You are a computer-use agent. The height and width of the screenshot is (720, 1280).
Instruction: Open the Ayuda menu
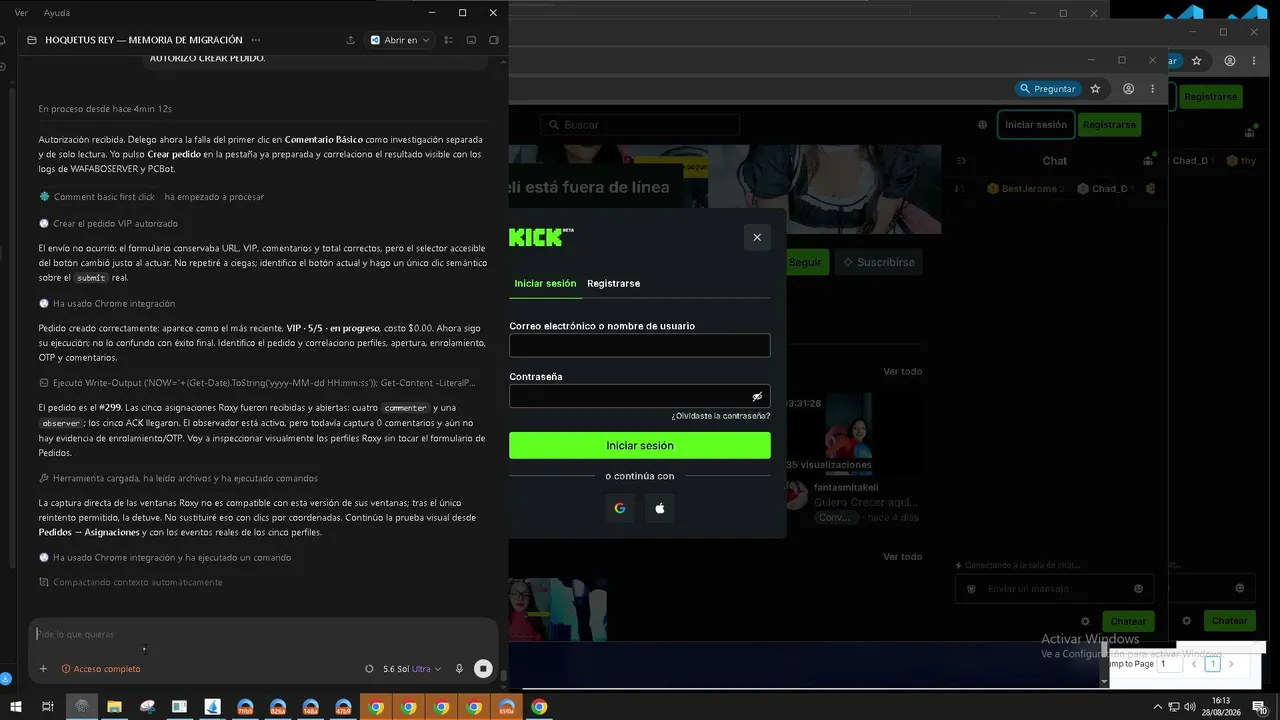pos(57,13)
